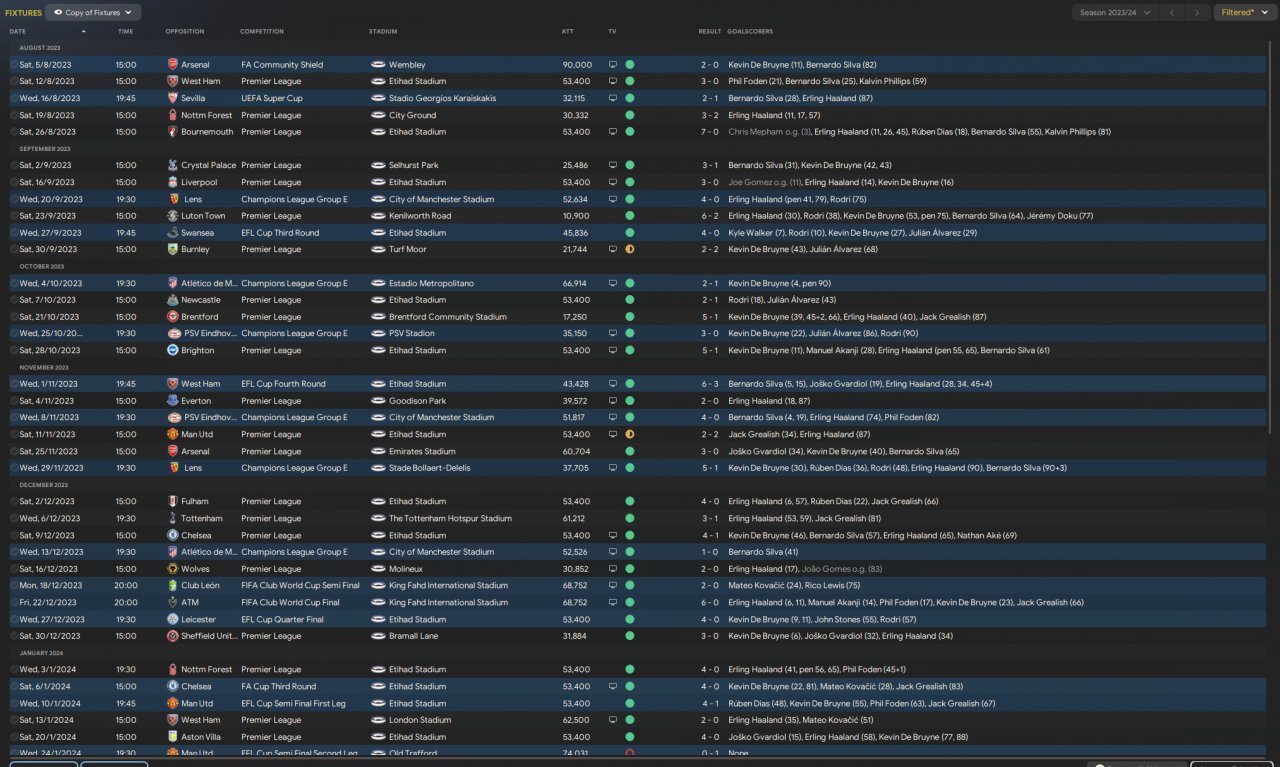Screen dimensions: 1280x767
Task: Open the Brentford Community Stadium link
Action: 448,317
